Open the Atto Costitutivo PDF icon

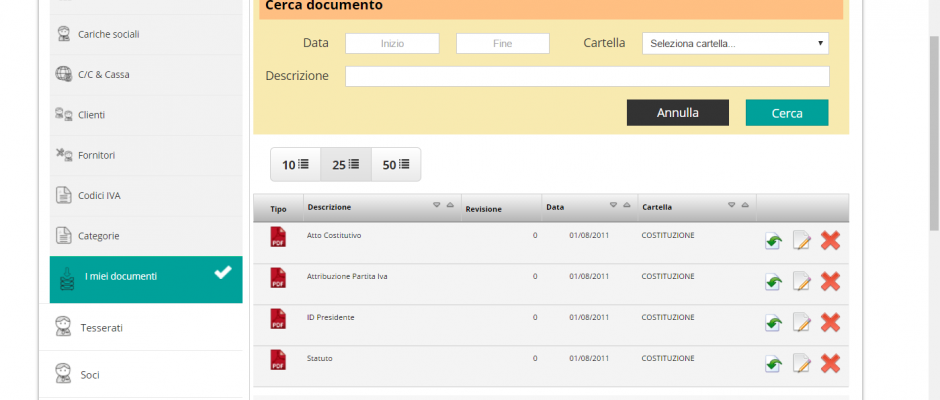click(x=278, y=237)
